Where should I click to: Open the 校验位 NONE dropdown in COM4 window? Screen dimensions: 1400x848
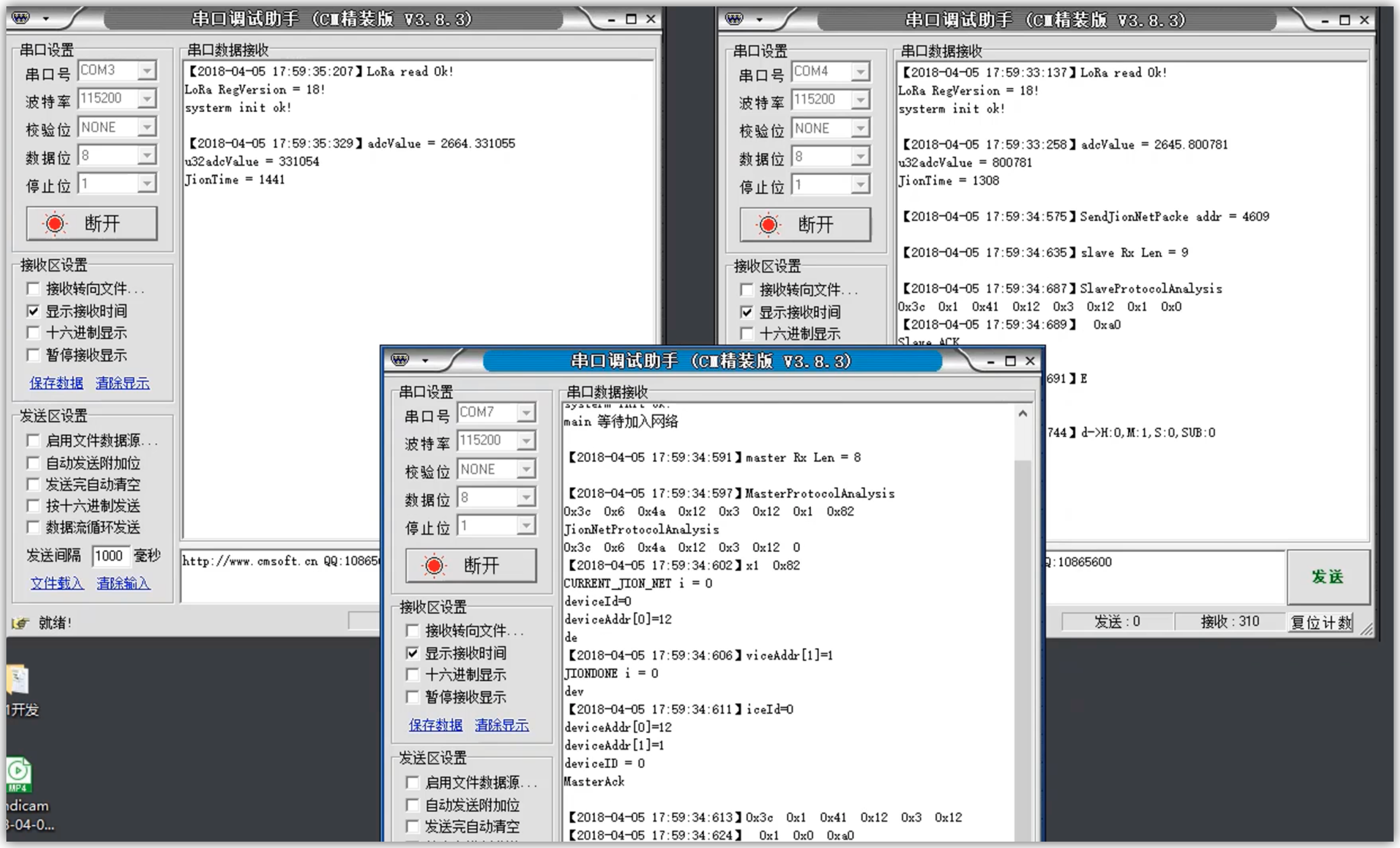(x=860, y=129)
